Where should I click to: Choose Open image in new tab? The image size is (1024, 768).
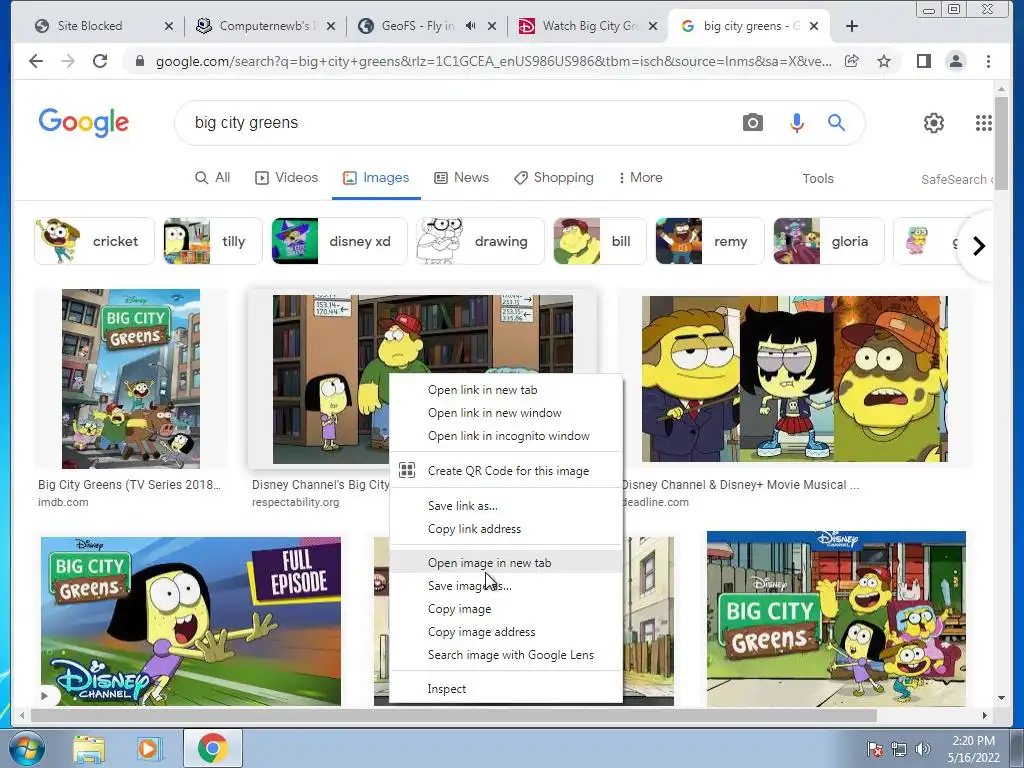(x=506, y=562)
